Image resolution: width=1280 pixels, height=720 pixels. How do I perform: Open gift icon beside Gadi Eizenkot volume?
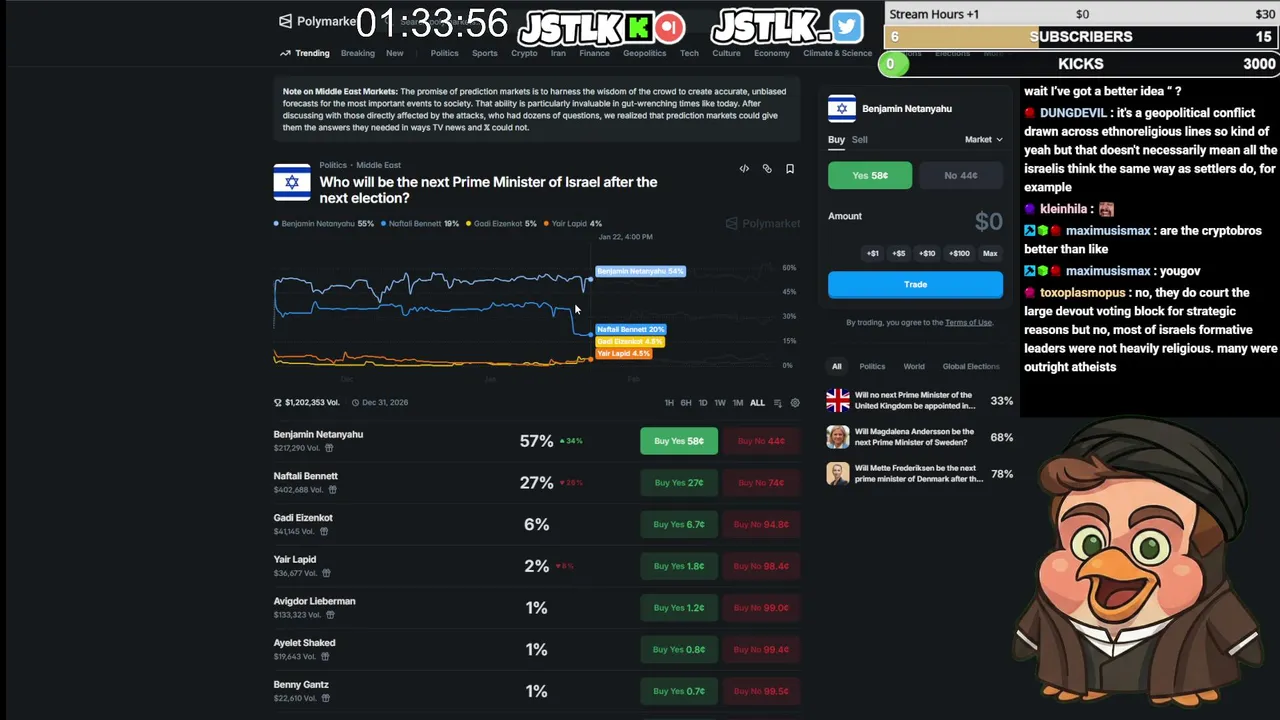[x=324, y=532]
